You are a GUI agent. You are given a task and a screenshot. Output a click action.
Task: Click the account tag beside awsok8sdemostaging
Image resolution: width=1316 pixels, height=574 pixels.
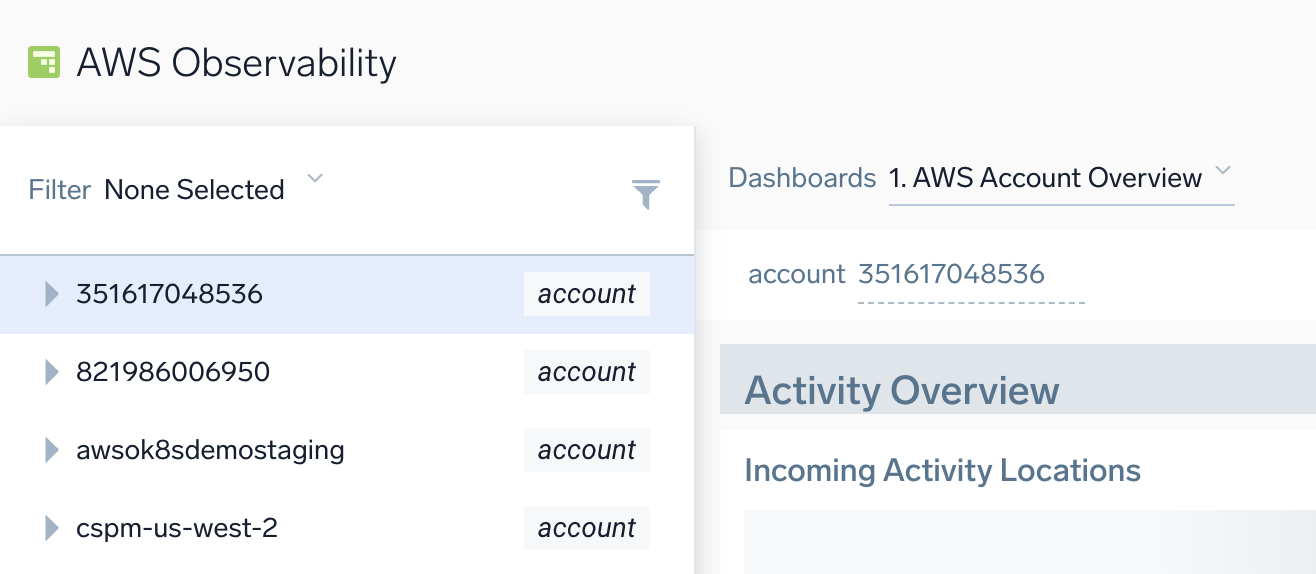click(x=587, y=450)
